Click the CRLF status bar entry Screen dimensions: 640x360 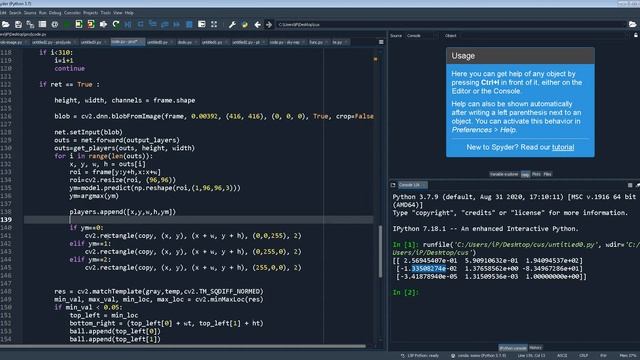584,356
